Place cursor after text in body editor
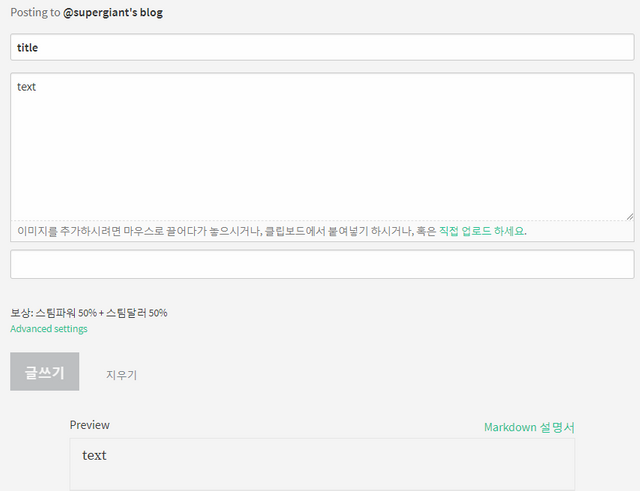Viewport: 640px width, 491px height. coord(37,87)
